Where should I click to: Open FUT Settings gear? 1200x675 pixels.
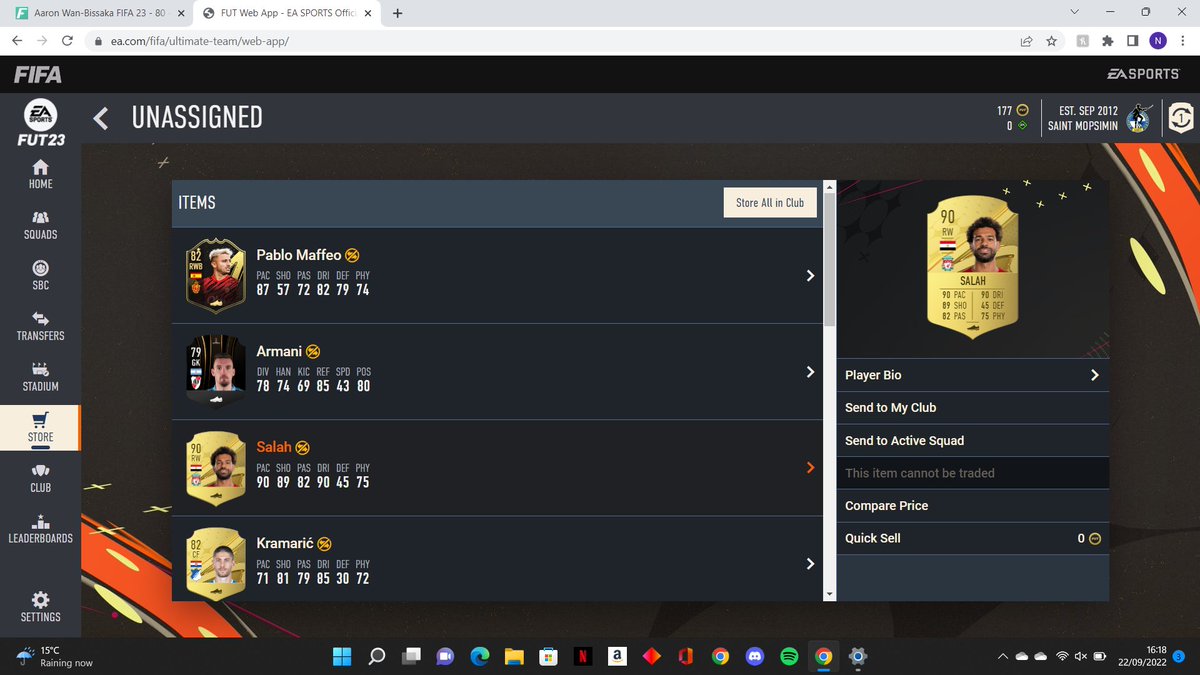coord(40,607)
